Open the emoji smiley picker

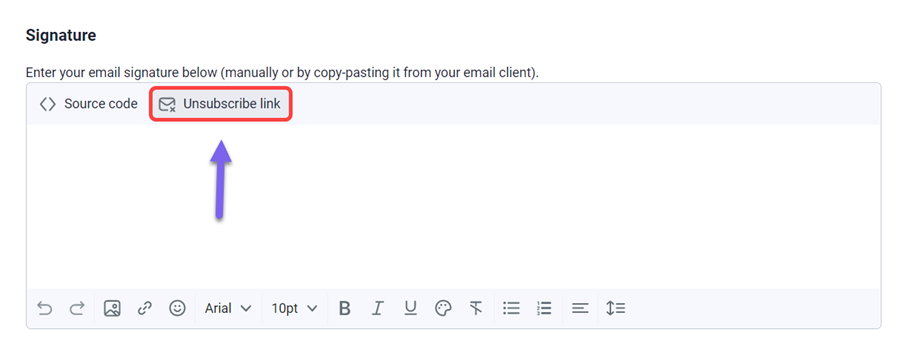click(x=177, y=308)
